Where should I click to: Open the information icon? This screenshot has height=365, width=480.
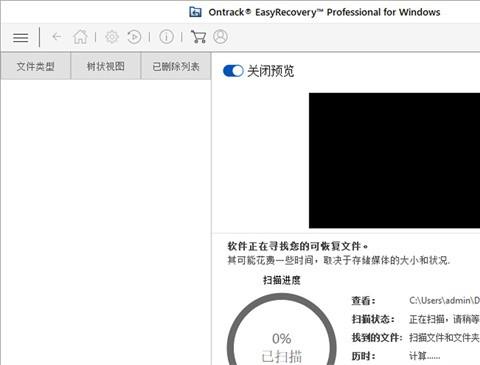pyautogui.click(x=166, y=37)
